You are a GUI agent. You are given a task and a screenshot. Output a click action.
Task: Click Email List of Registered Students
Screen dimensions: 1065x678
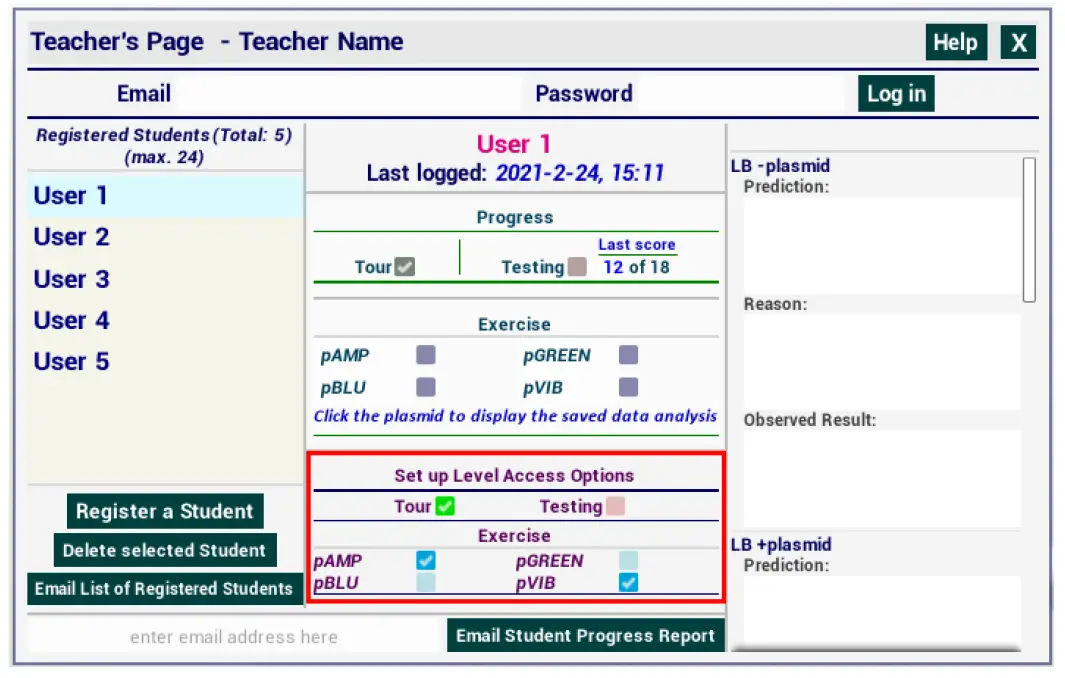(164, 588)
